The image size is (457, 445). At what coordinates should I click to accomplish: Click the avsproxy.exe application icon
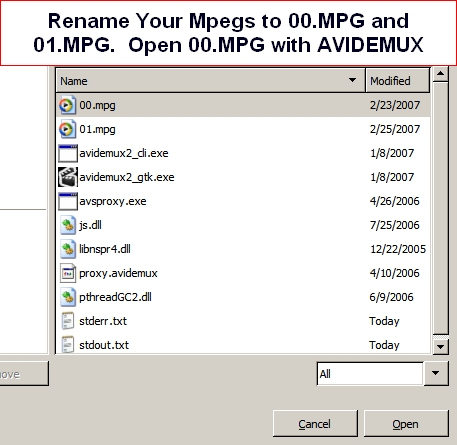coord(68,201)
